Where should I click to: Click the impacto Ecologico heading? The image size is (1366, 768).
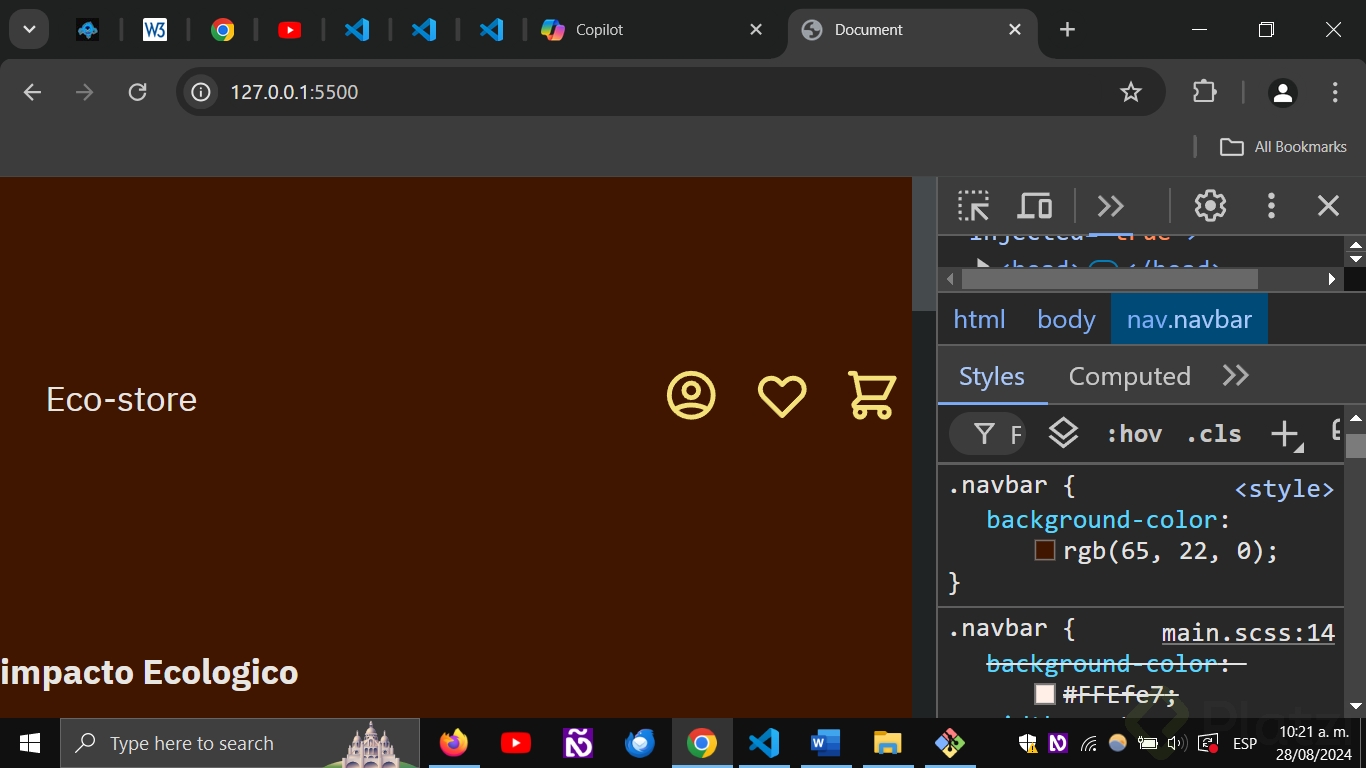pyautogui.click(x=149, y=672)
